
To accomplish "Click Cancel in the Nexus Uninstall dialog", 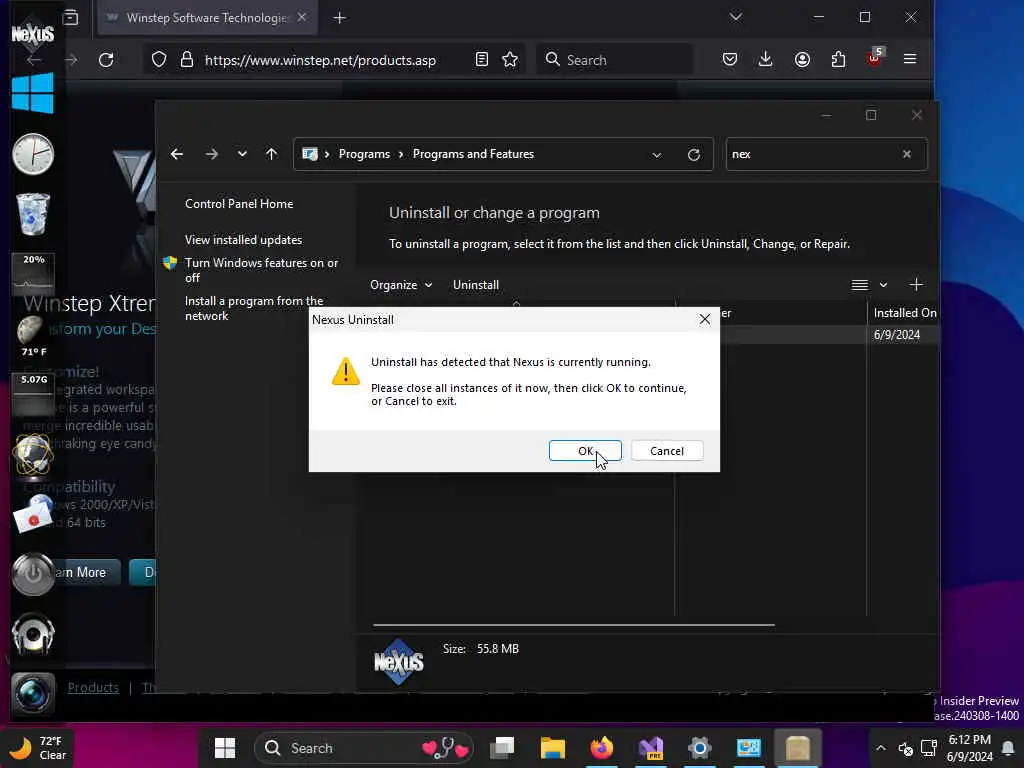I will point(667,451).
